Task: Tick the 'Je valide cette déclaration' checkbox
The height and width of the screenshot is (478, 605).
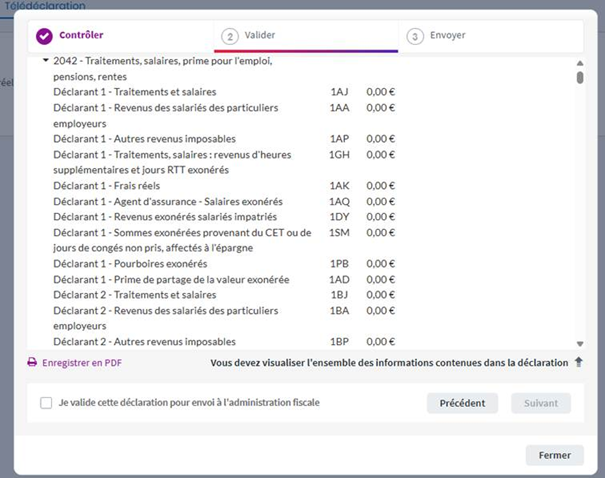Action: coord(46,403)
